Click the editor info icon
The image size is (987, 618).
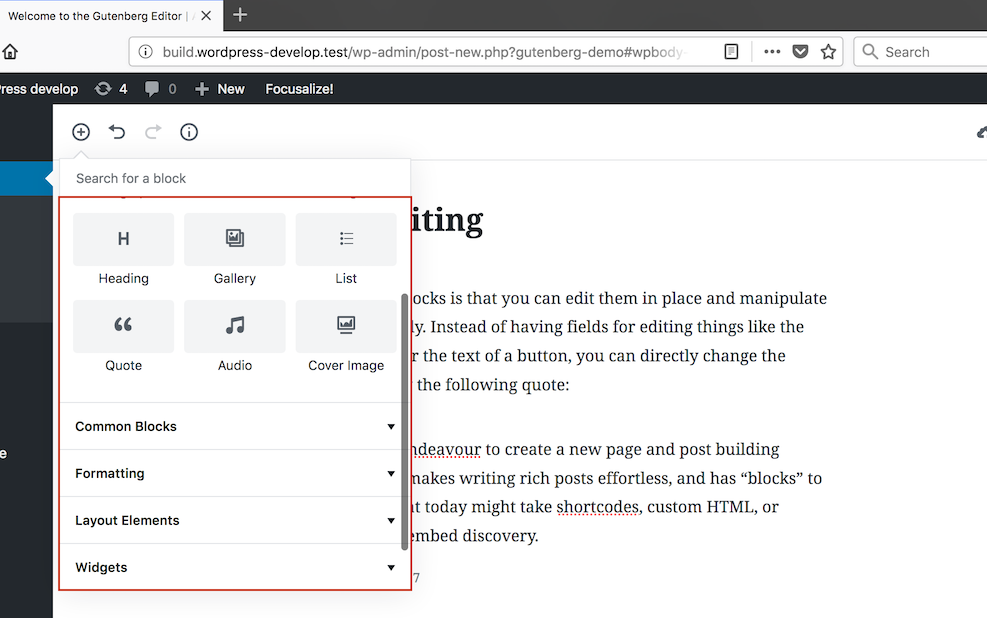[x=189, y=131]
